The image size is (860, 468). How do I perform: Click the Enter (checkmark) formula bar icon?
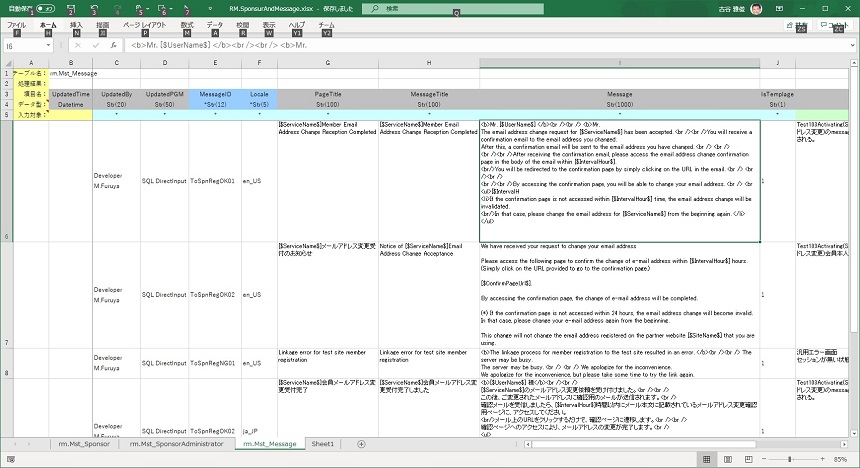pos(95,46)
